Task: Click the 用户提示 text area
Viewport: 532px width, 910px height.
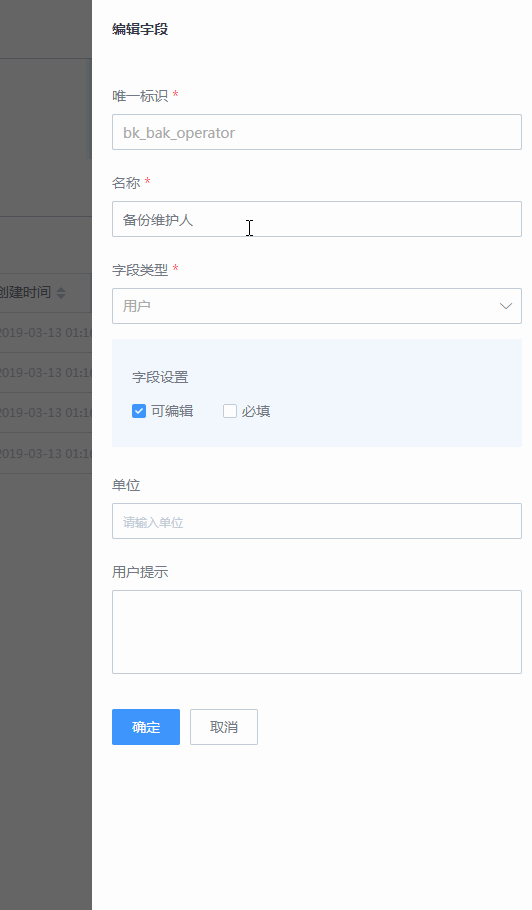Action: 317,632
